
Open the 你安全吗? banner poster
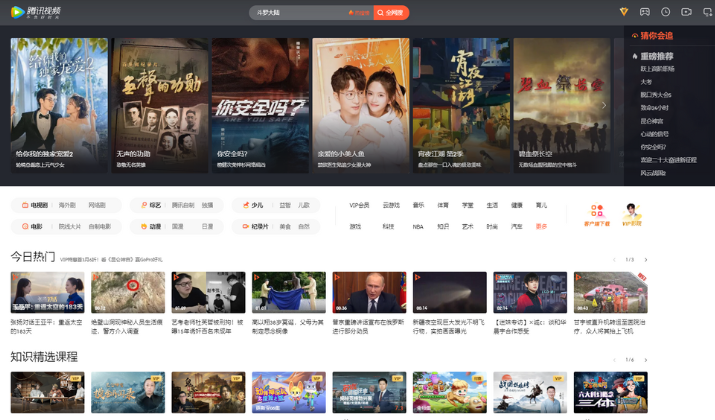(260, 105)
